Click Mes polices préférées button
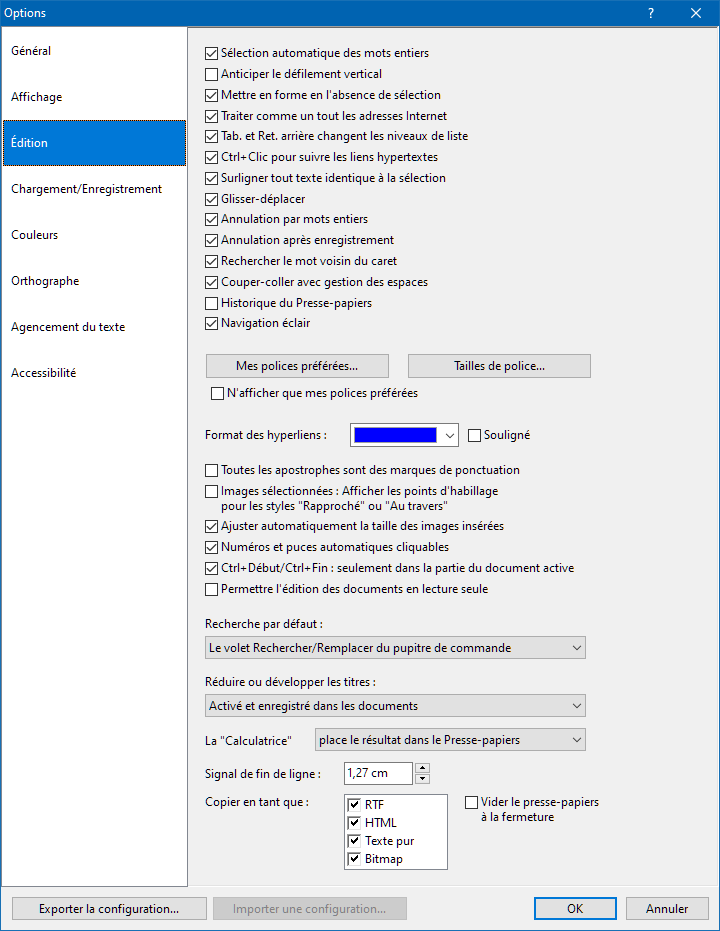Viewport: 720px width, 931px height. (297, 366)
